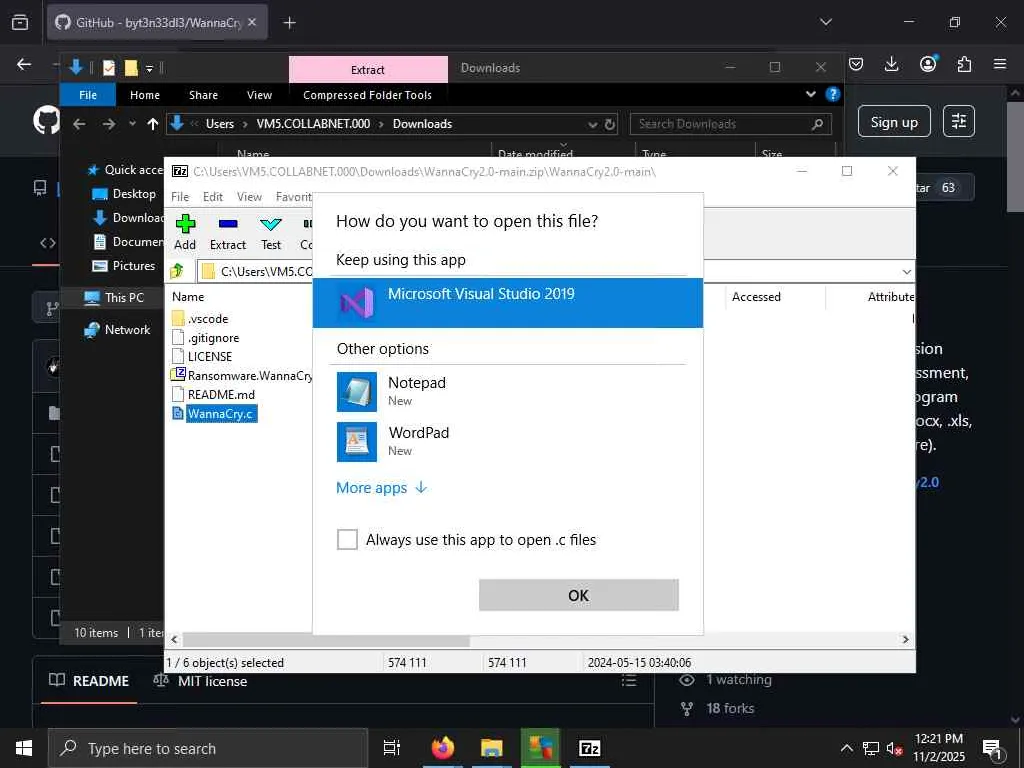Viewport: 1024px width, 768px height.
Task: Go back in Firefox
Action: pyautogui.click(x=24, y=64)
